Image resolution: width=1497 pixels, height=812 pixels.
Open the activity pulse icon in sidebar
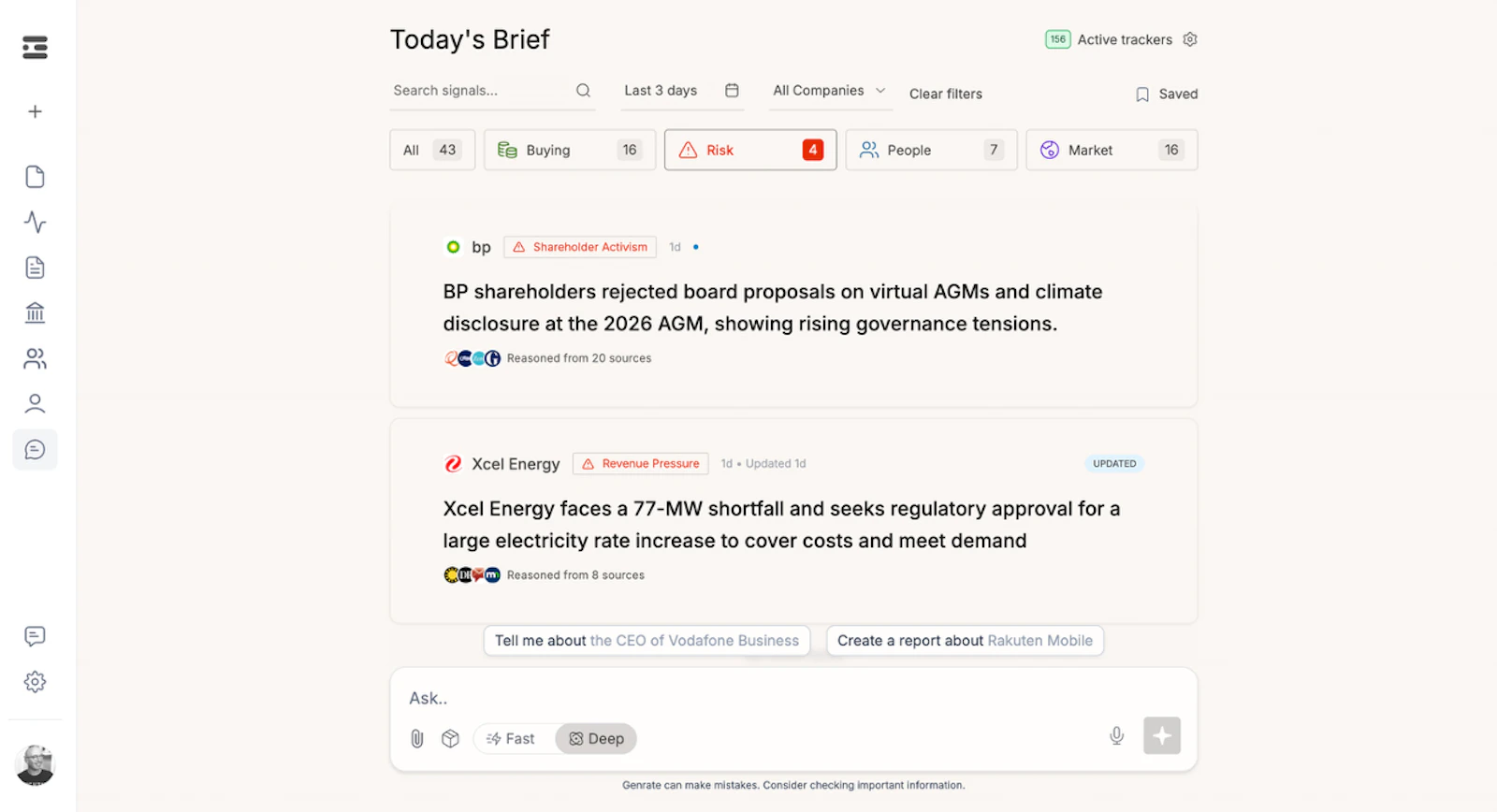click(x=35, y=223)
